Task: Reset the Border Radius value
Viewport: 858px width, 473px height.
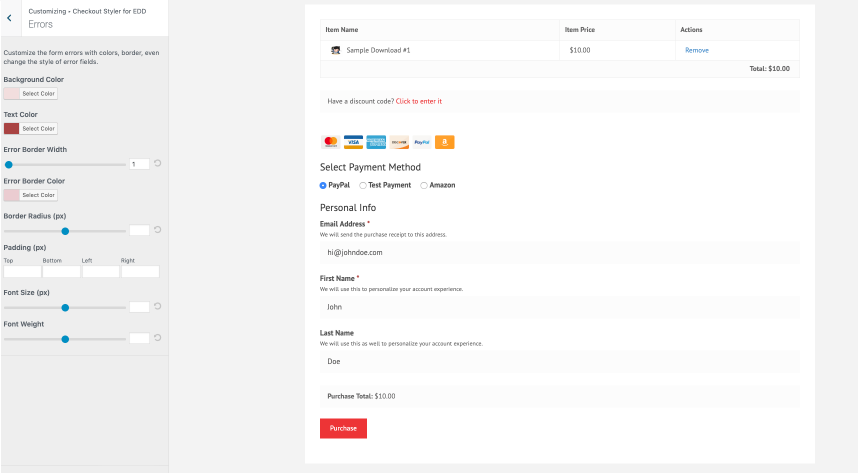Action: 158,229
